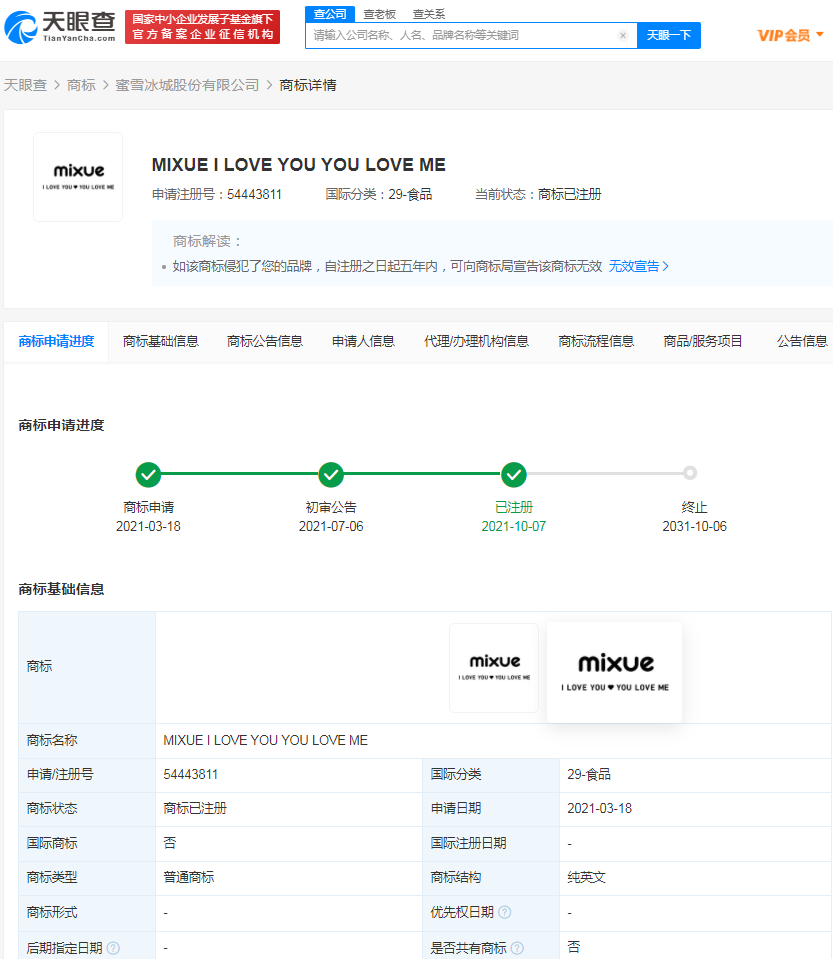This screenshot has height=959, width=833.
Task: Click 申请注册号：54443811 in header
Action: [217, 194]
